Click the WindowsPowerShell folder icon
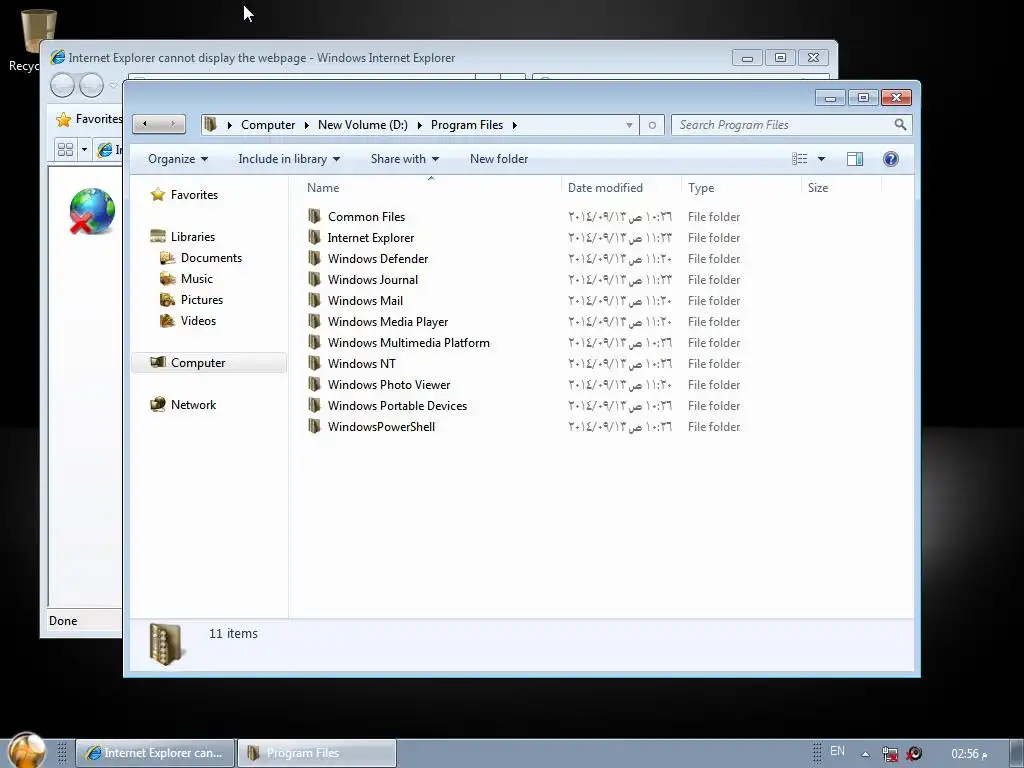Viewport: 1024px width, 768px height. [314, 426]
